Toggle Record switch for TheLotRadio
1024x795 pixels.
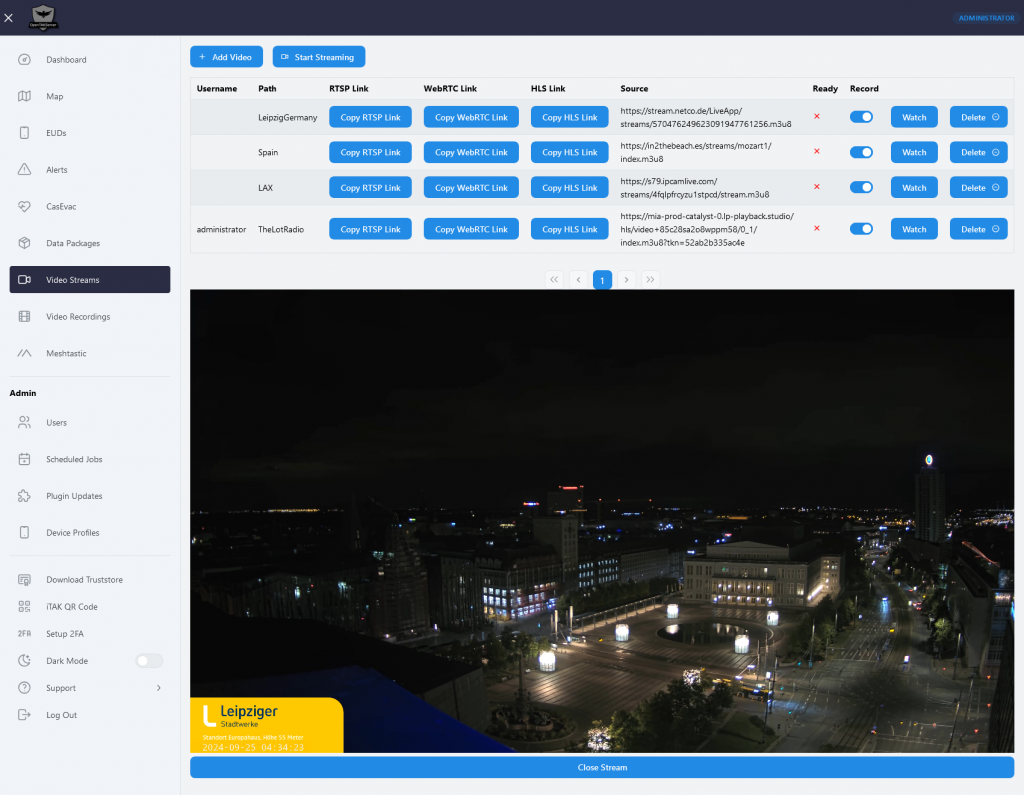click(861, 229)
